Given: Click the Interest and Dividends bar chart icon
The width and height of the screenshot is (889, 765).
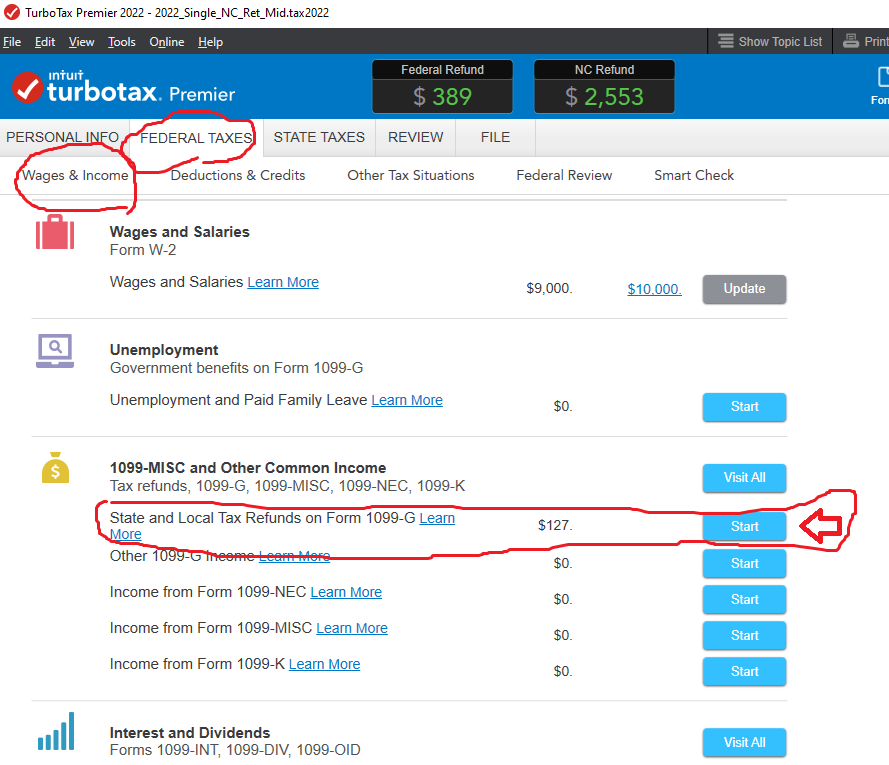Looking at the screenshot, I should click(56, 733).
